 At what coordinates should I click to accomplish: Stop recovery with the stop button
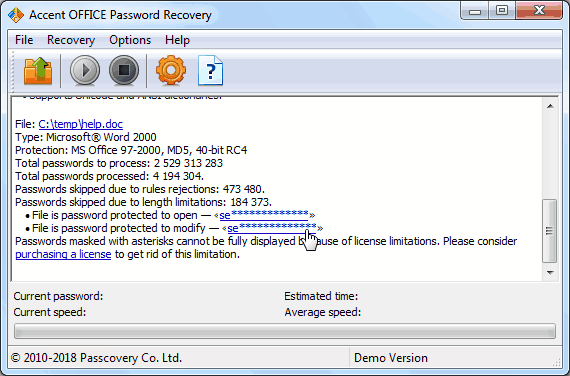point(124,70)
